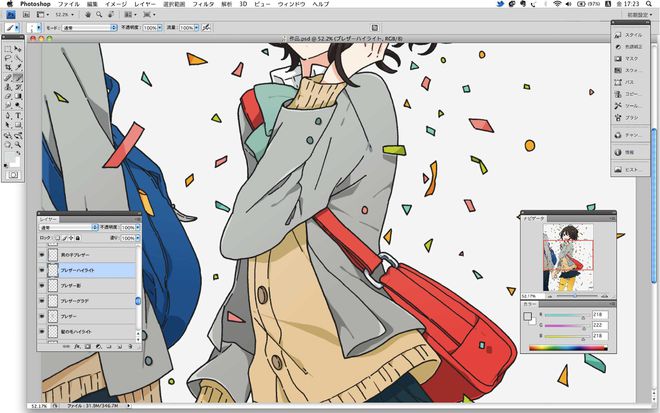Image resolution: width=660 pixels, height=413 pixels.
Task: Open the ウィンドウ menu
Action: pyautogui.click(x=291, y=4)
